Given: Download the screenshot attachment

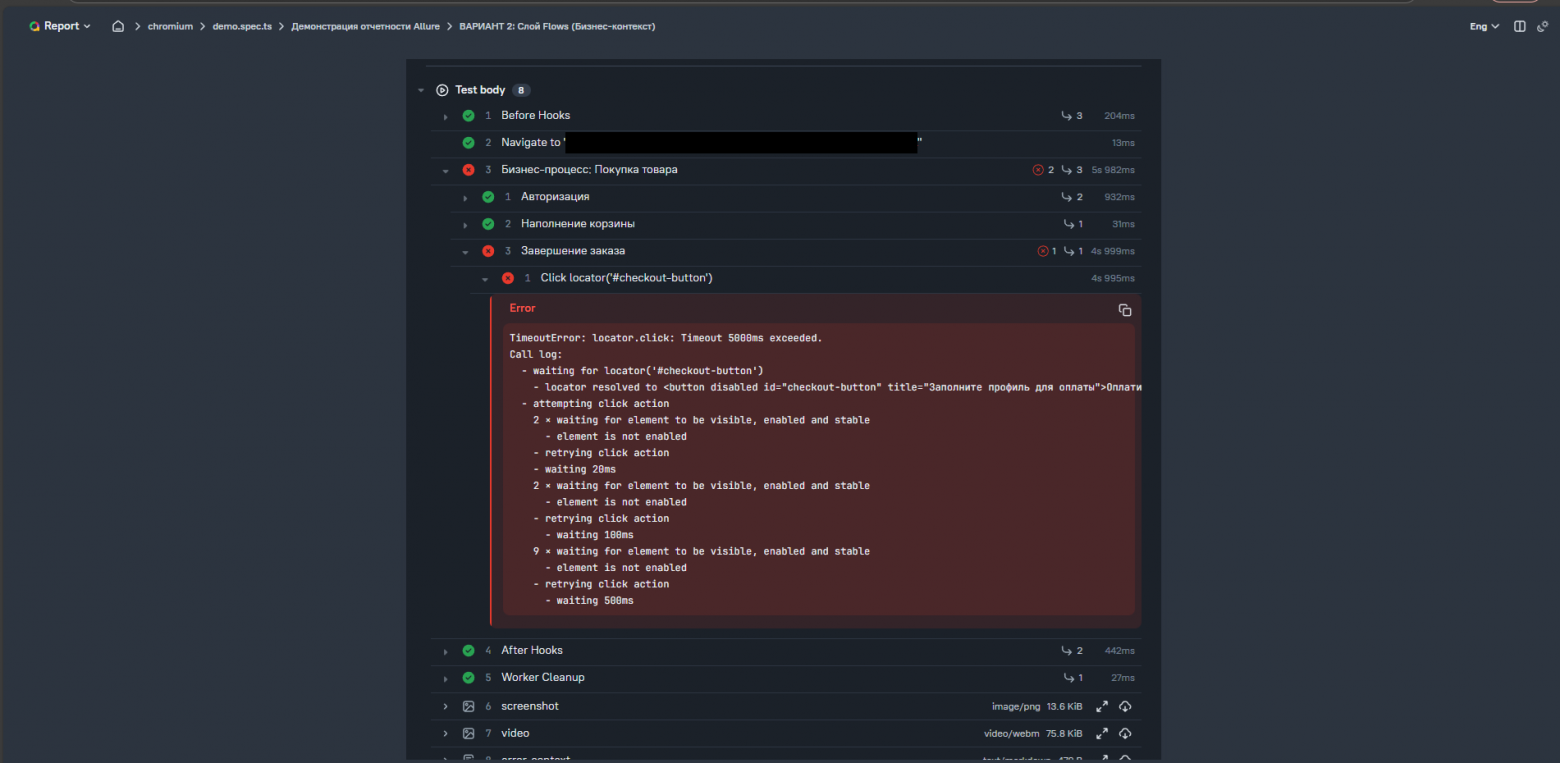Looking at the screenshot, I should click(1125, 706).
